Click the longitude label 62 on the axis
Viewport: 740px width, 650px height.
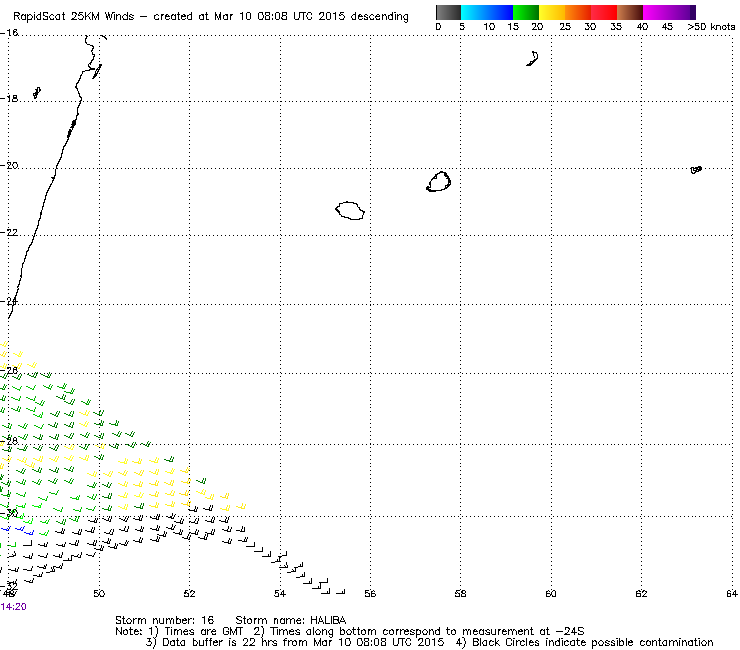coord(641,593)
